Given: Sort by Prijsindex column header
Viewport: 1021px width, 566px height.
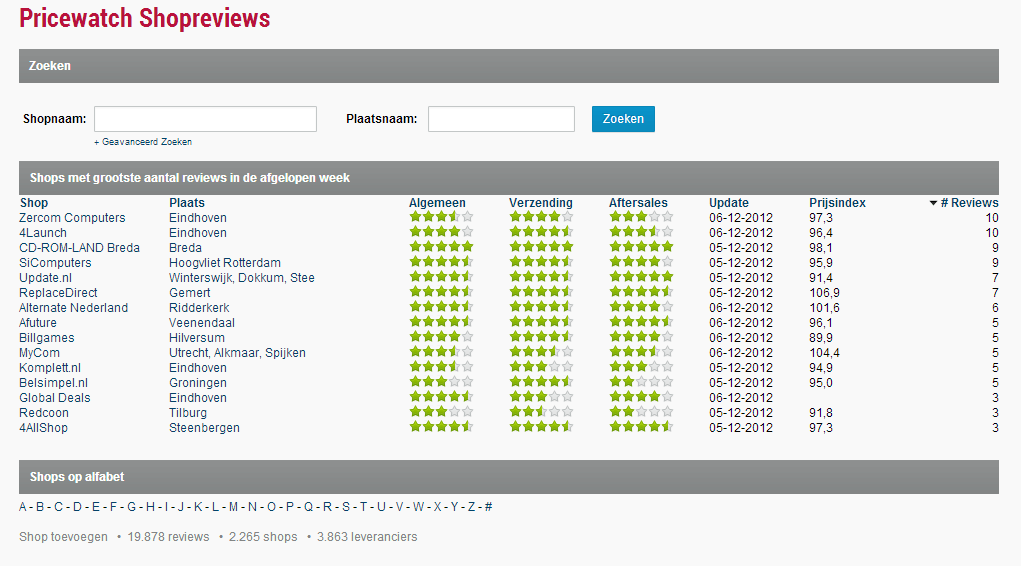Looking at the screenshot, I should point(837,203).
